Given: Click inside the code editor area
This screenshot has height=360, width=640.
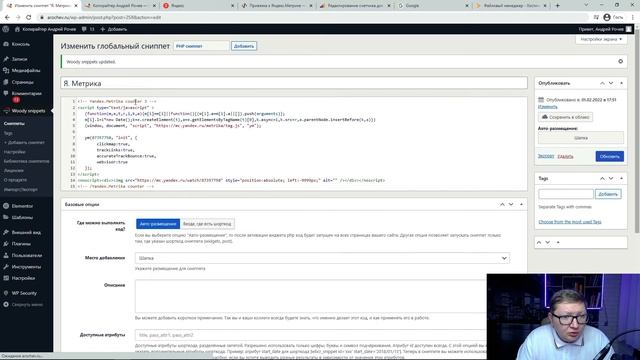Looking at the screenshot, I should tap(294, 144).
